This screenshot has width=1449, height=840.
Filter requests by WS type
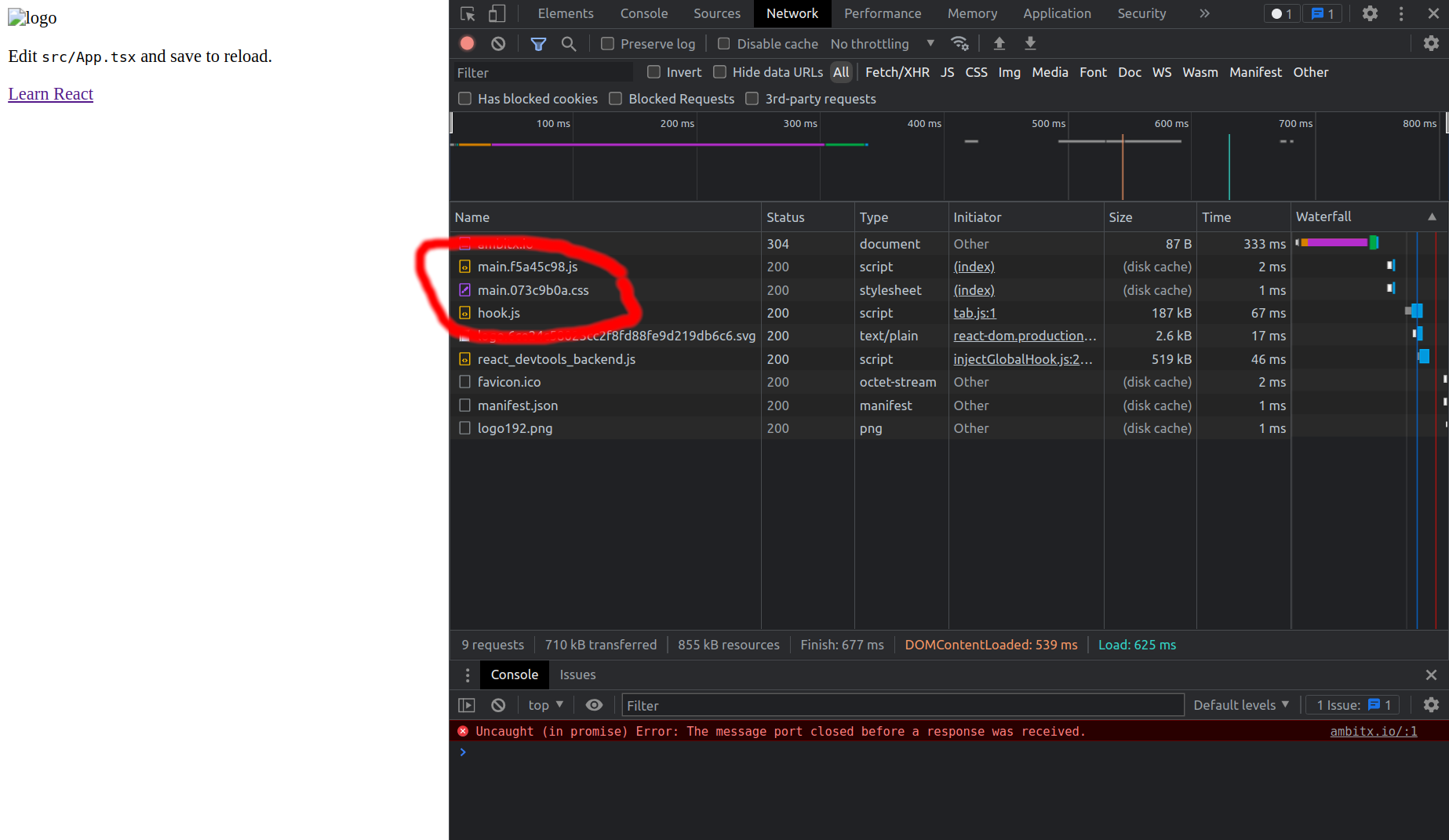tap(1161, 72)
